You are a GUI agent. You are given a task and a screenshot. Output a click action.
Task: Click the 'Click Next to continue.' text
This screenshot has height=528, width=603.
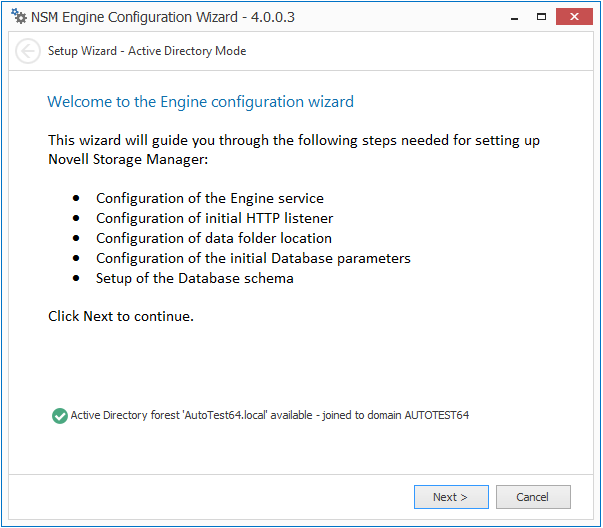121,316
